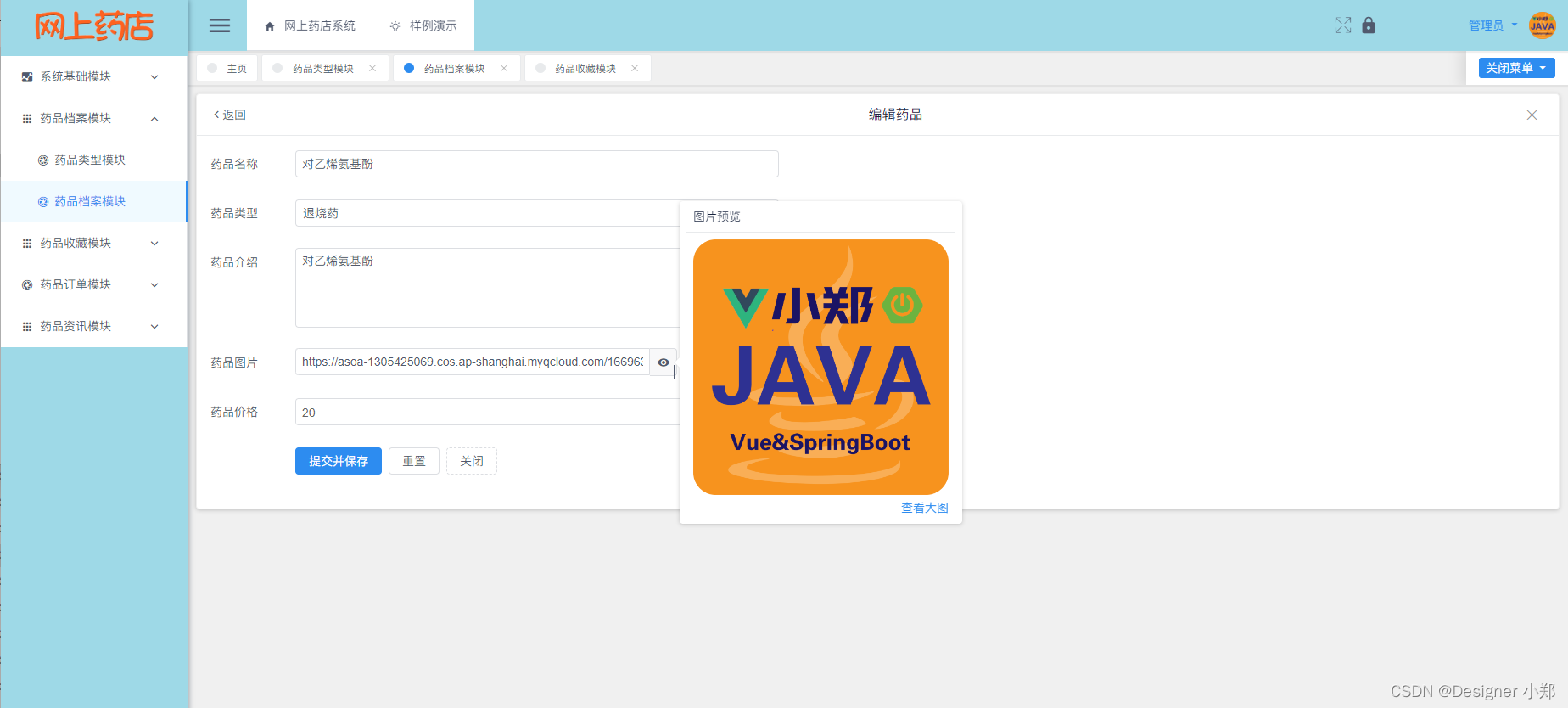Click the 药品类型模块 sidebar icon
The image size is (1568, 708).
[x=43, y=160]
